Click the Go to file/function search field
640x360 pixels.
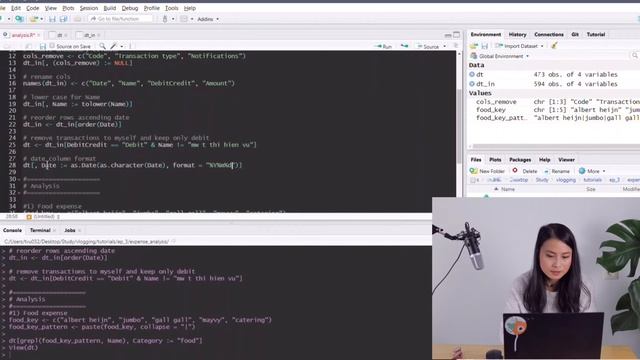click(x=121, y=19)
